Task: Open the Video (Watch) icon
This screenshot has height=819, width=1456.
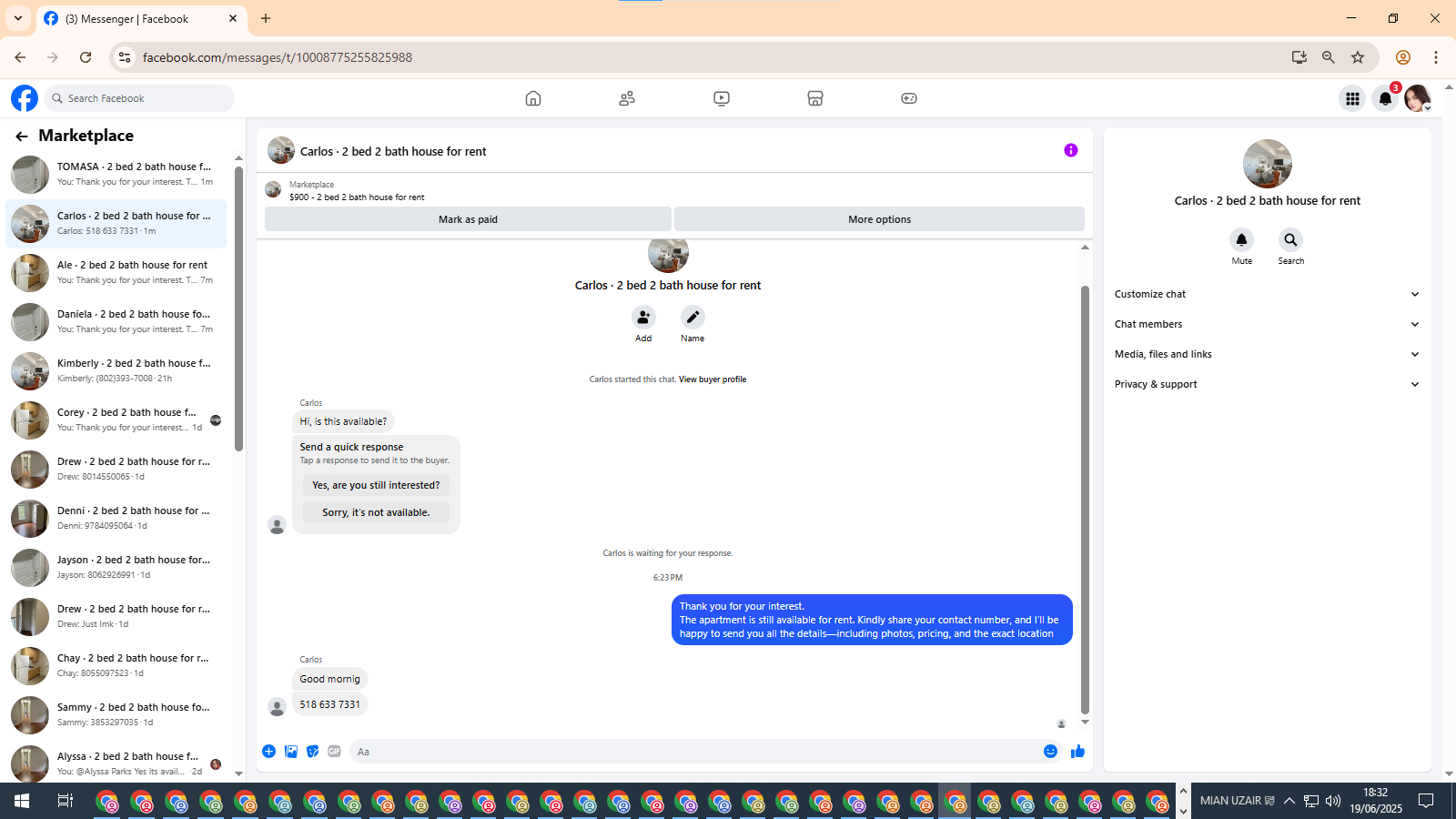Action: [x=722, y=98]
